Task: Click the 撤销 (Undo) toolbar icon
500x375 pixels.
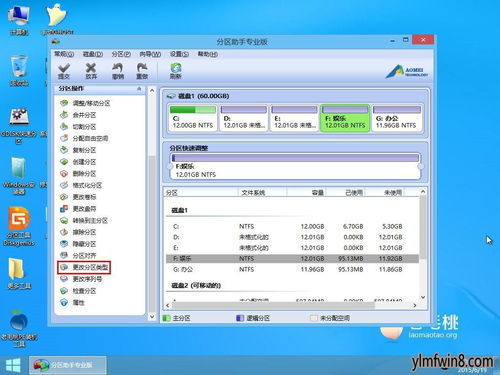Action: coord(118,71)
